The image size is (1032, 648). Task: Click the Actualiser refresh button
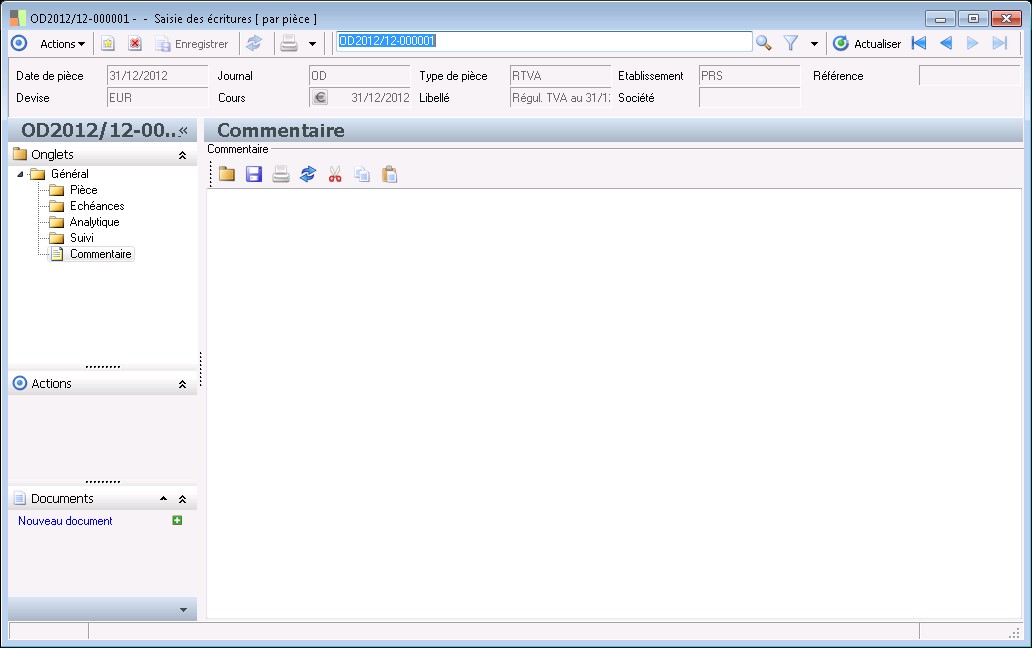tap(867, 44)
